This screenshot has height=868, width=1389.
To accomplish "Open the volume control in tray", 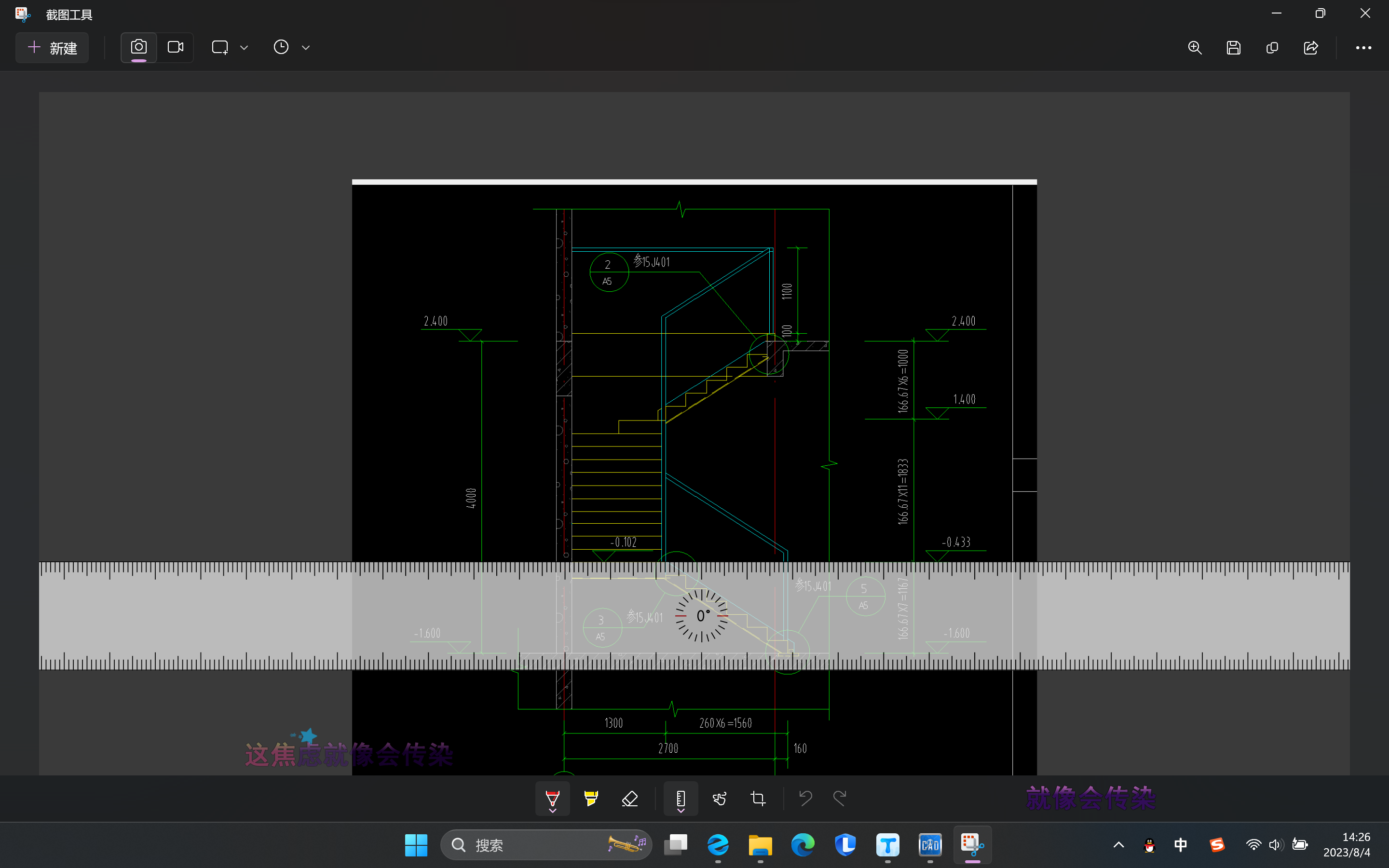I will point(1277,845).
